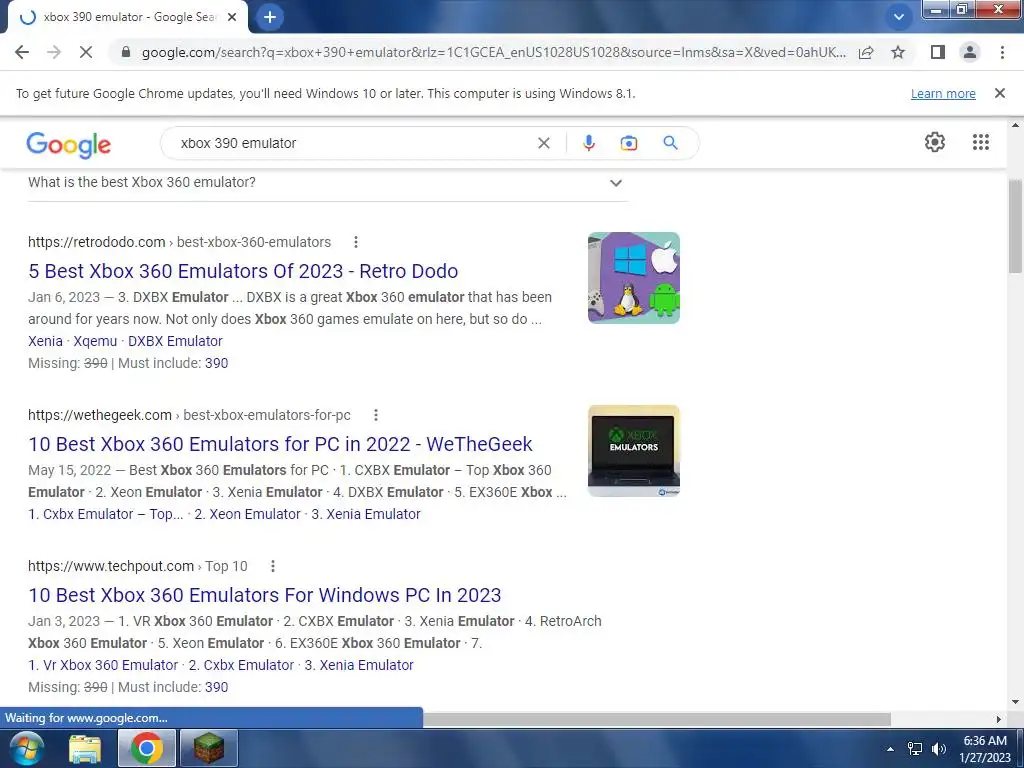Clear the search query with X

point(543,143)
